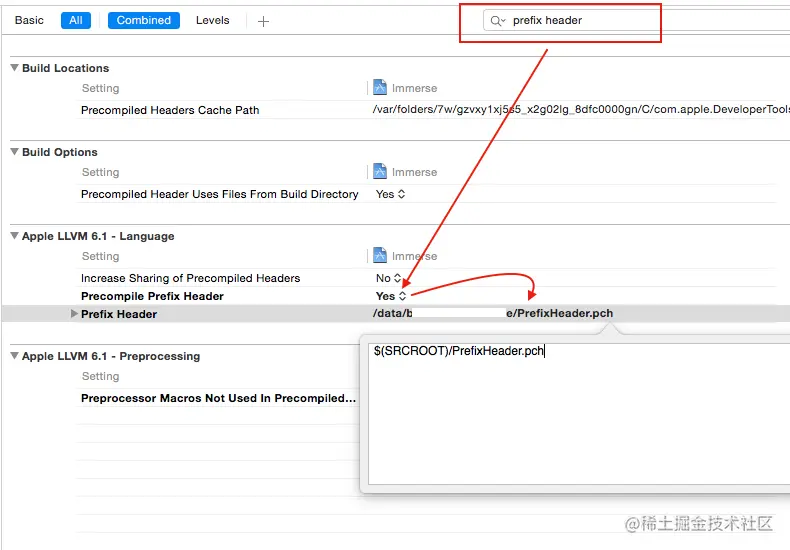Collapse the Build Options section

pyautogui.click(x=15, y=152)
